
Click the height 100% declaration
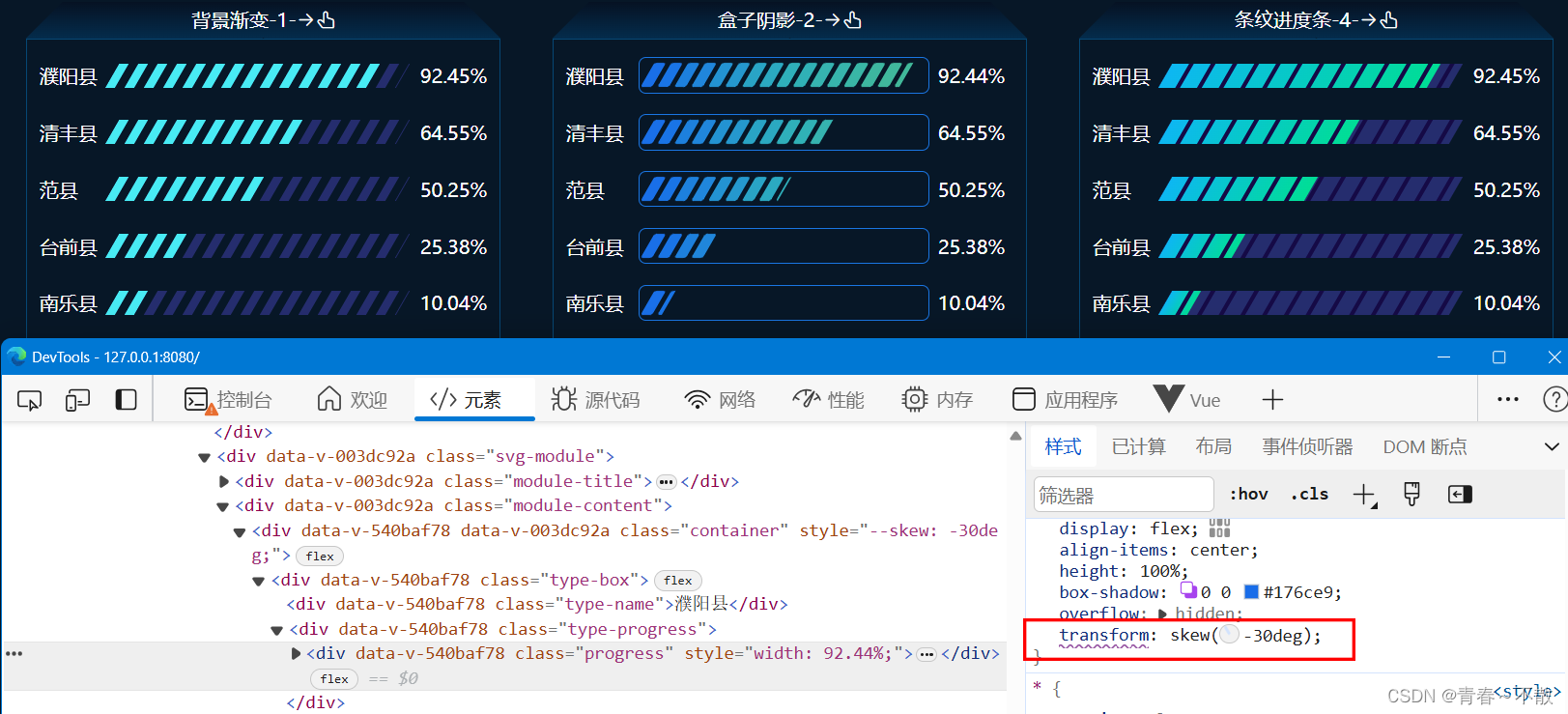1124,571
